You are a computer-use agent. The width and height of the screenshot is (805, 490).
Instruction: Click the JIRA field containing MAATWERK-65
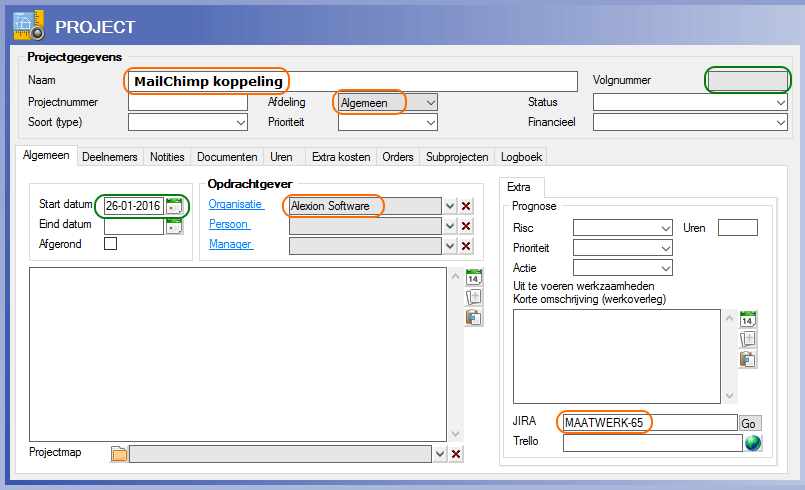[x=650, y=423]
